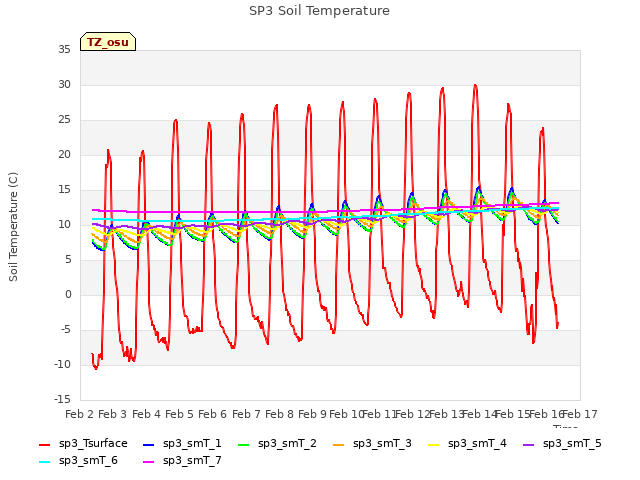Select the sp3_smT_1 legend label
This screenshot has width=640, height=480.
[192, 443]
